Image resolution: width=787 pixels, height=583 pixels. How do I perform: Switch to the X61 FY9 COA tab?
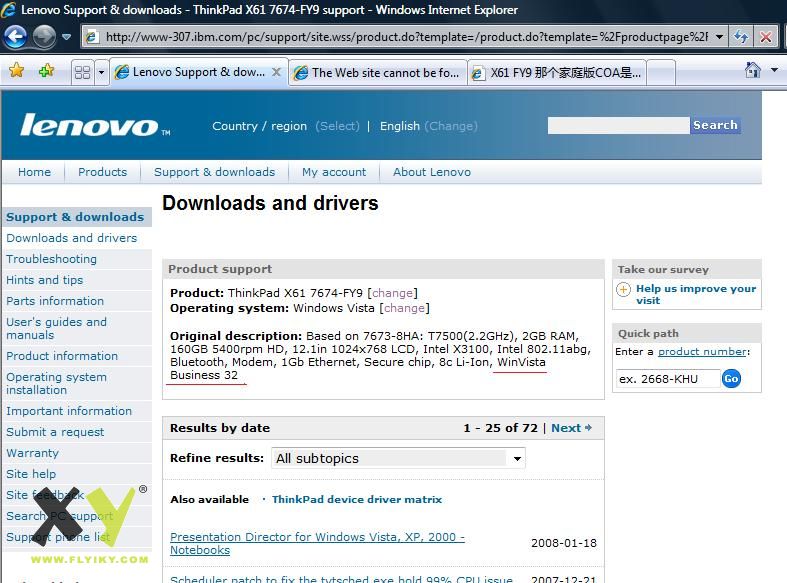click(x=557, y=73)
